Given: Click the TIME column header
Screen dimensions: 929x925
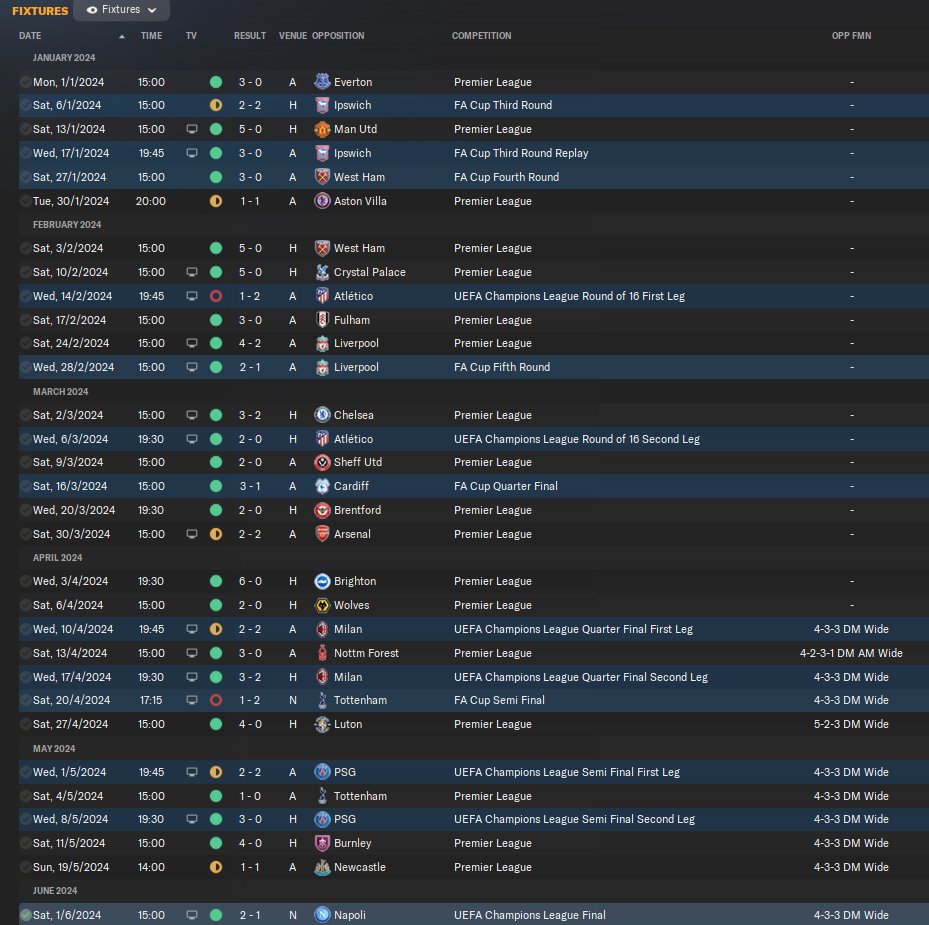Looking at the screenshot, I should tap(151, 36).
